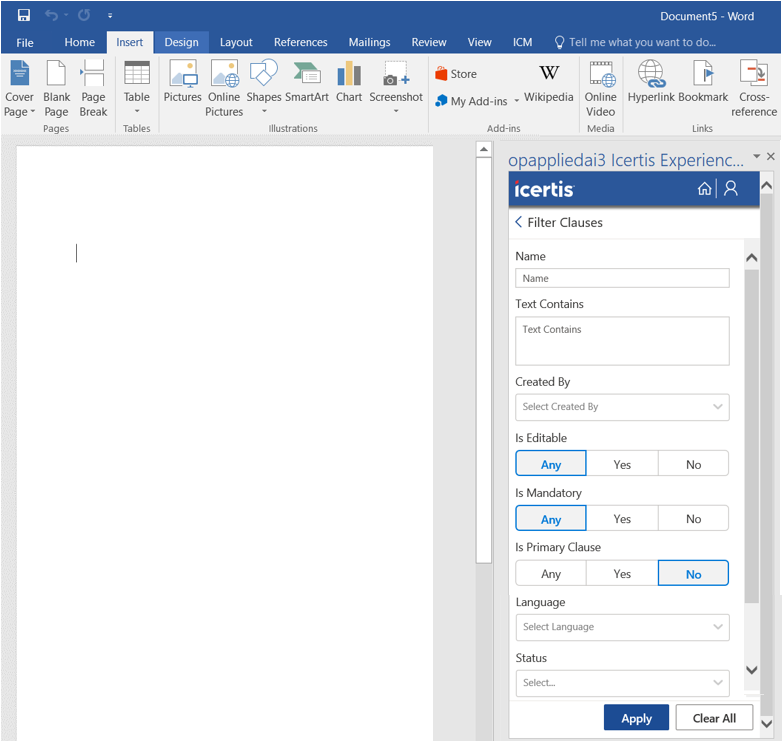The image size is (782, 741).
Task: Insert a Hyperlink from the Links group
Action: [651, 82]
